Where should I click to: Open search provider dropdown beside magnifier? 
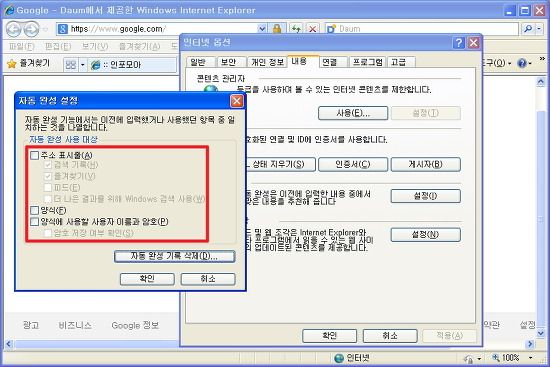pos(539,29)
